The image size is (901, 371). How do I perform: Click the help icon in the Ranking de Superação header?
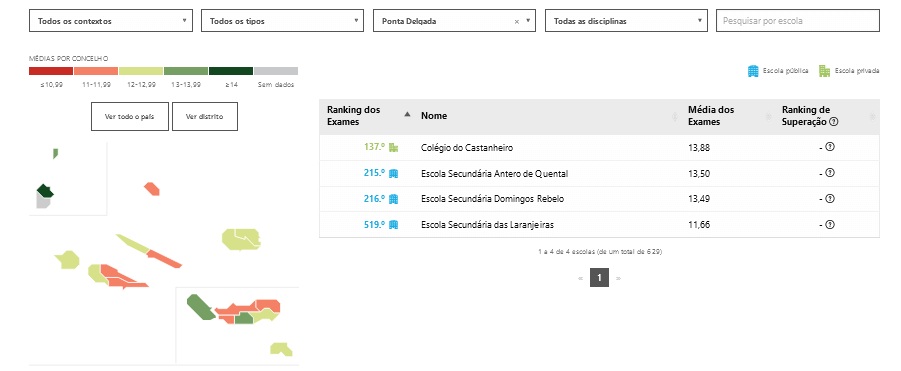[834, 122]
